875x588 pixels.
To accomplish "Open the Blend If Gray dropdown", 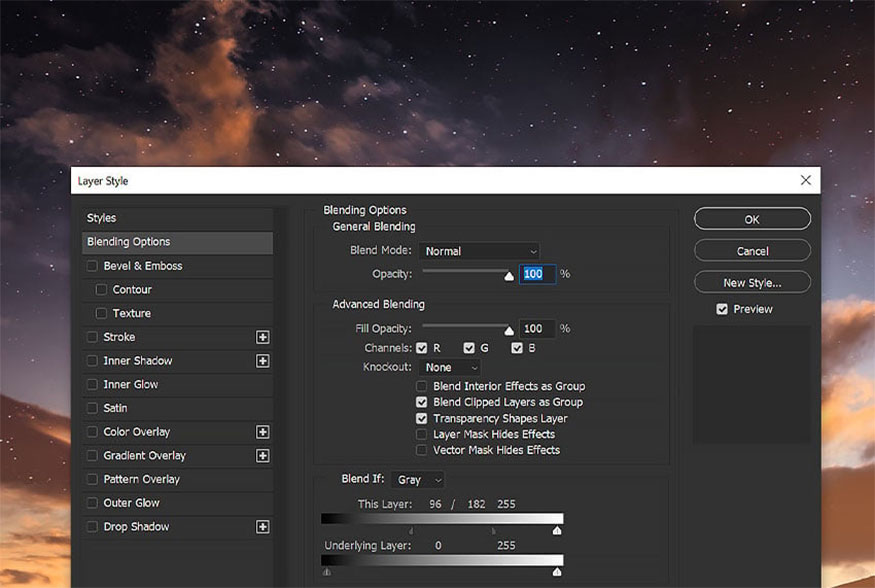I will (419, 480).
